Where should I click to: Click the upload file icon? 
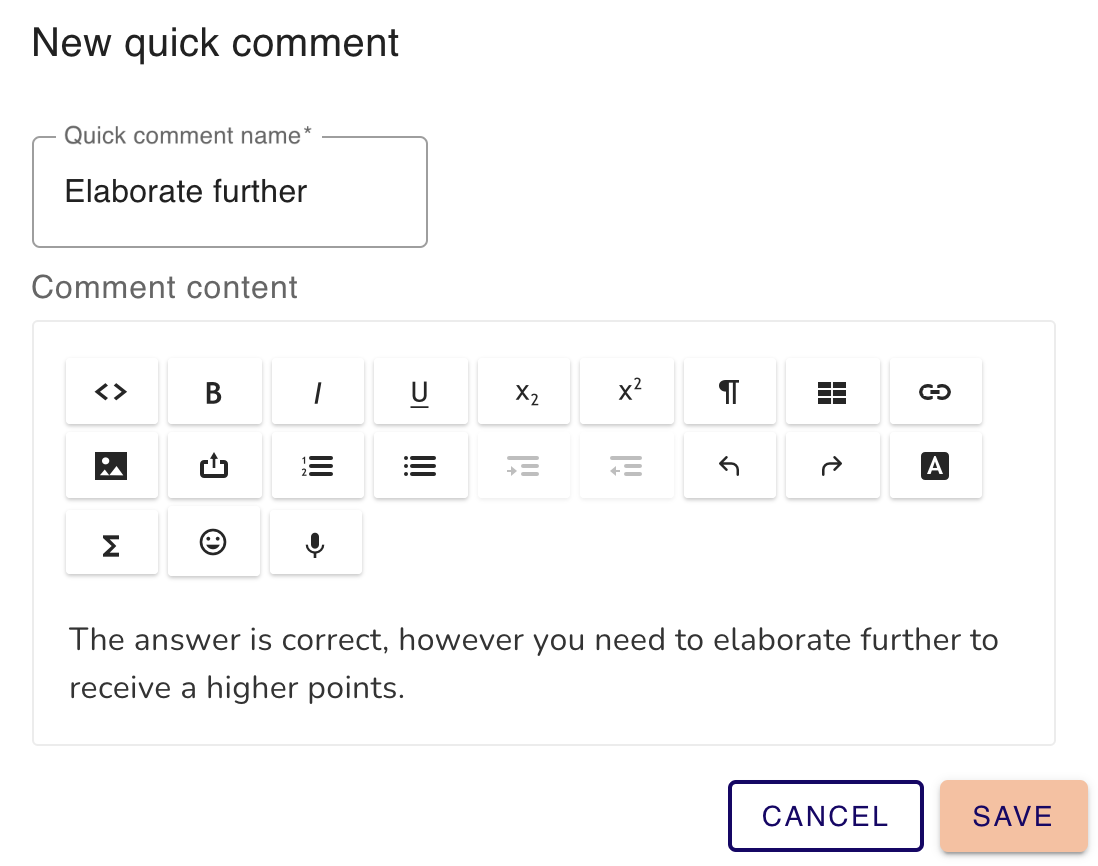coord(214,466)
